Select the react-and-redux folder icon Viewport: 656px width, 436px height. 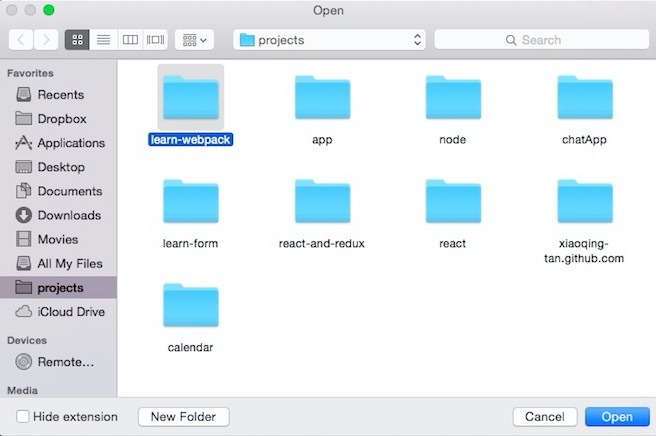pyautogui.click(x=323, y=201)
